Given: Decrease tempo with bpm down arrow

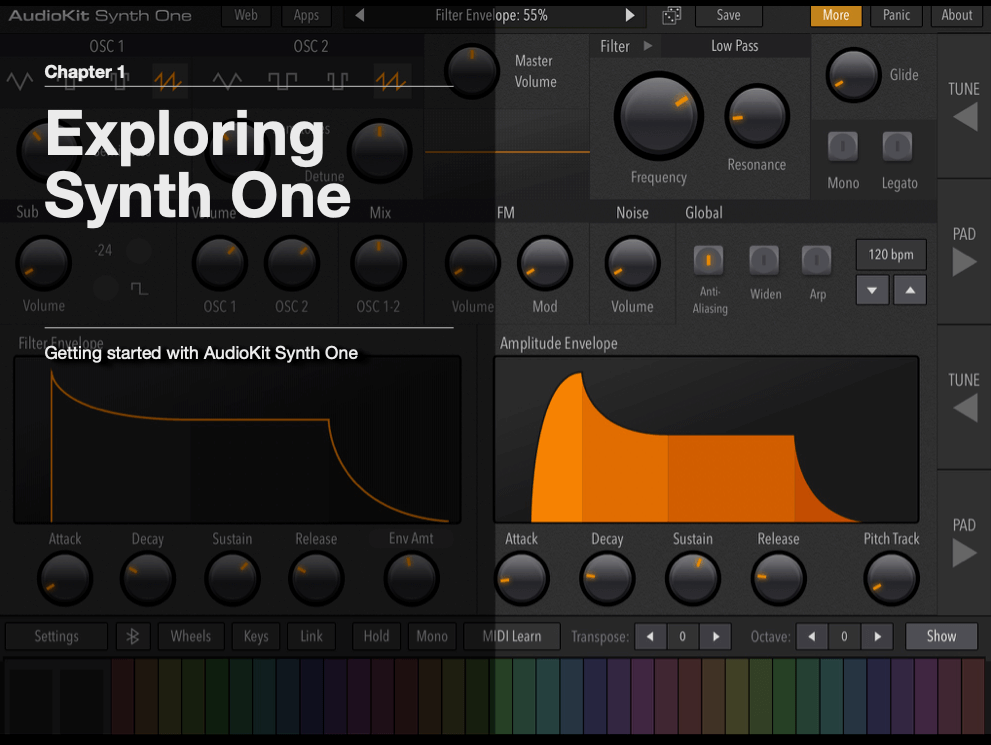Looking at the screenshot, I should 872,290.
